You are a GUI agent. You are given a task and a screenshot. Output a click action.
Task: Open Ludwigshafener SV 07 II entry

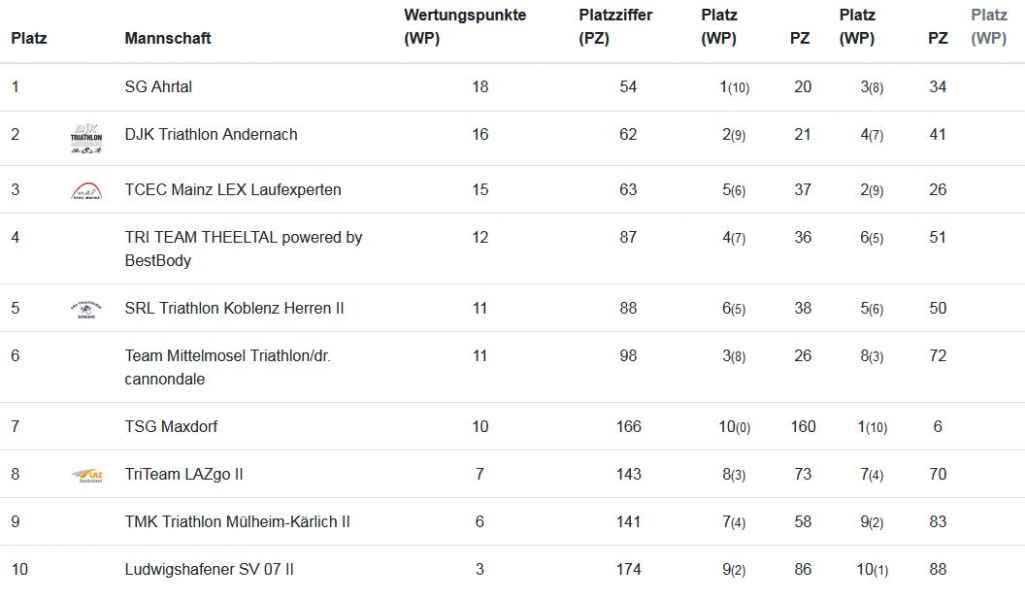pos(209,570)
